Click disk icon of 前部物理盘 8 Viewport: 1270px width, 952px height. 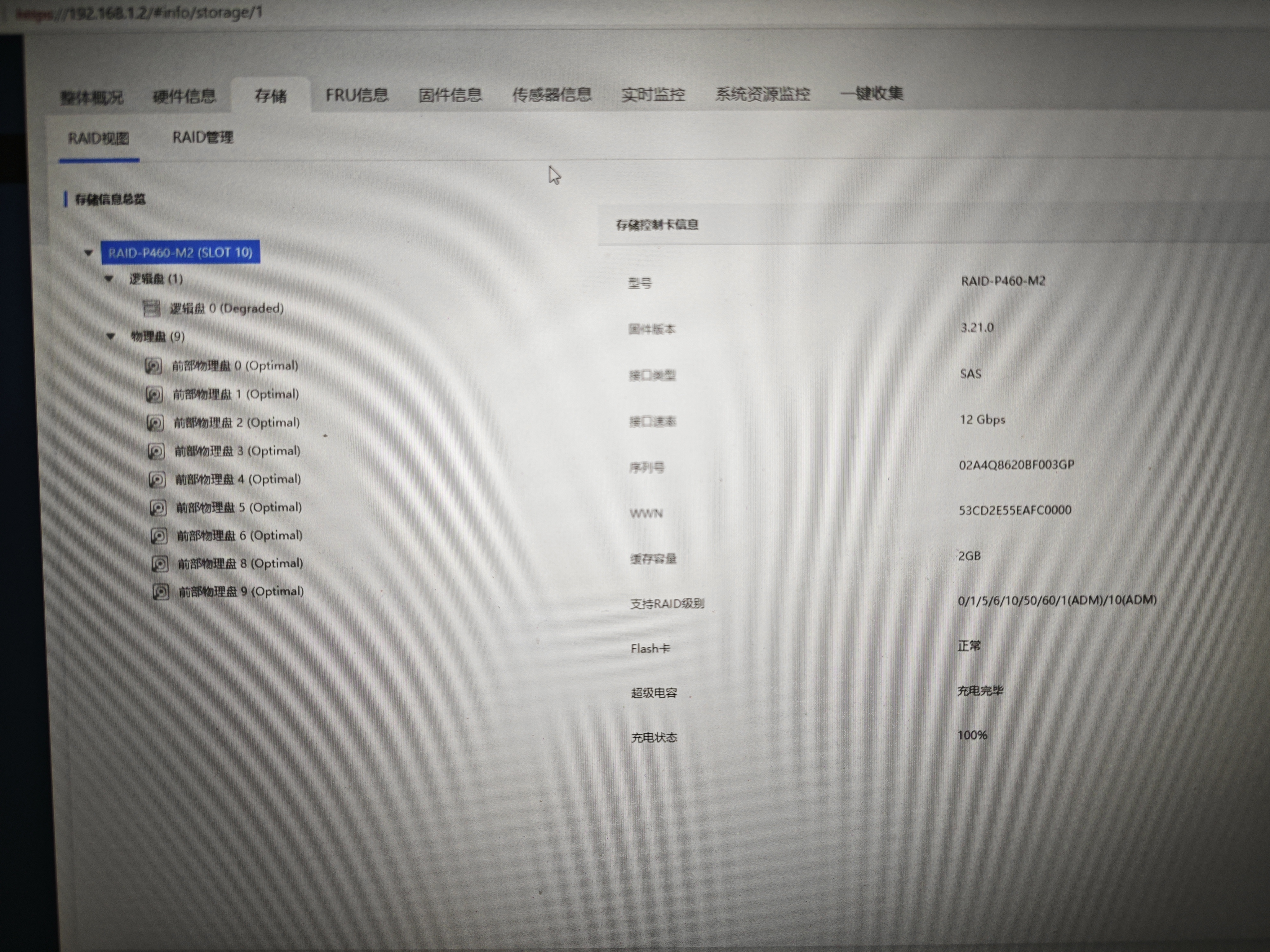pyautogui.click(x=160, y=564)
